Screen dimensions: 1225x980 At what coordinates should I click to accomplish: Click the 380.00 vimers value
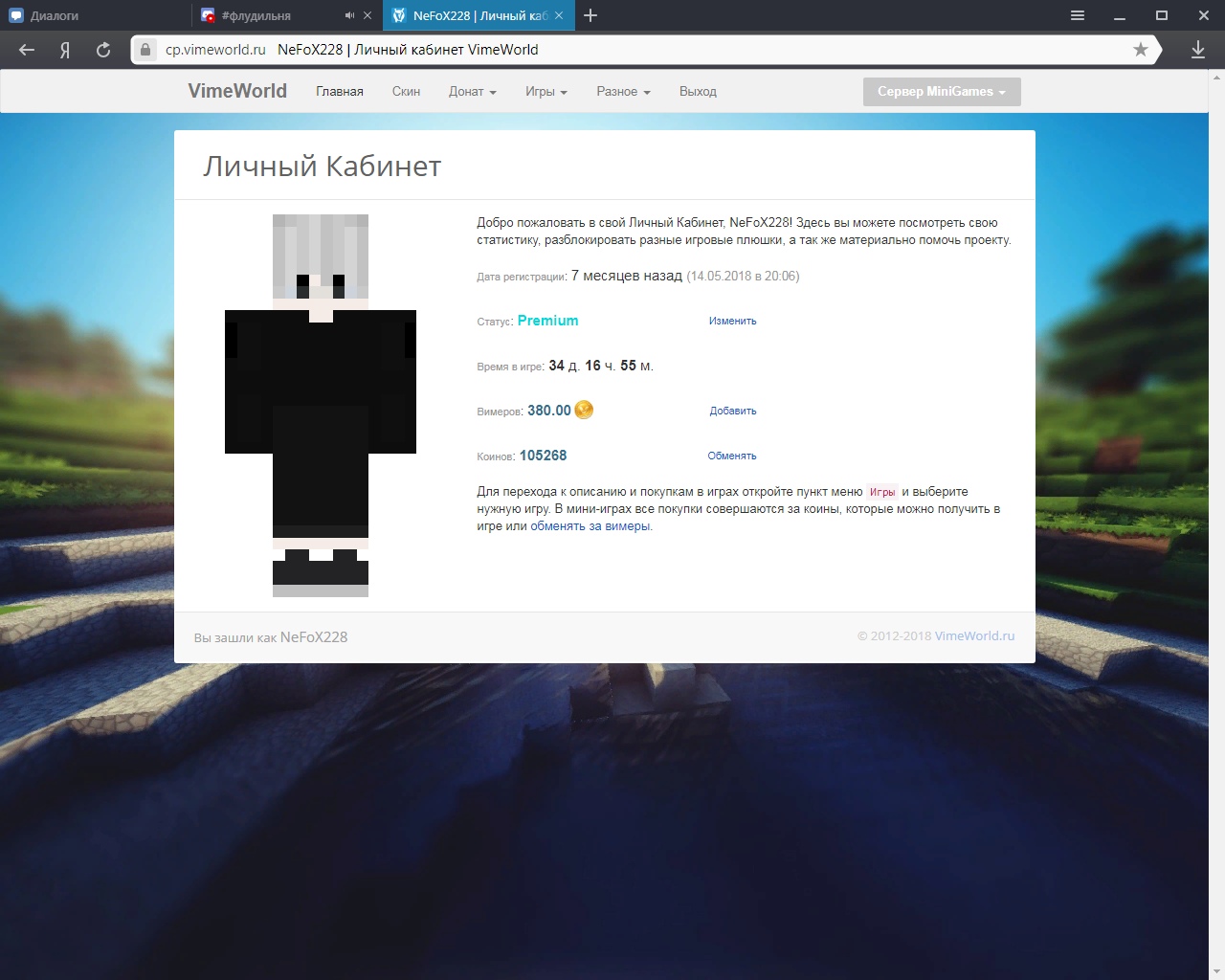pos(549,411)
